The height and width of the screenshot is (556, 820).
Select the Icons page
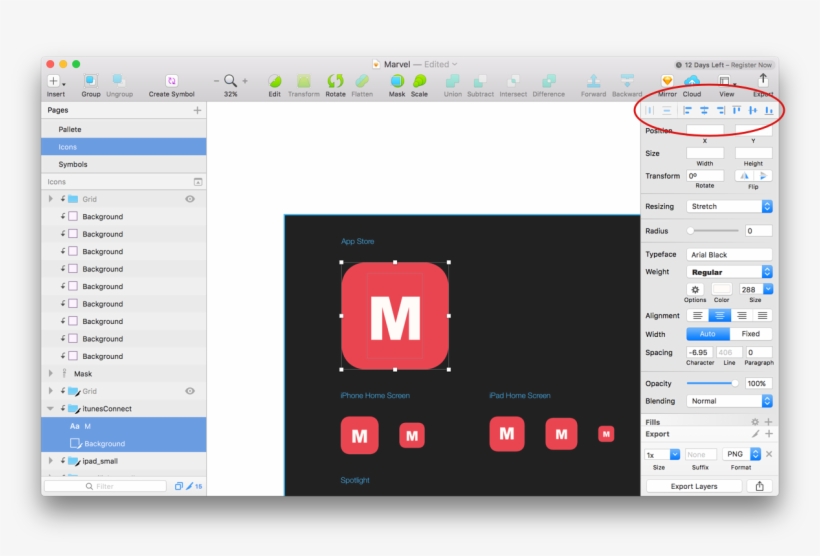pos(124,147)
